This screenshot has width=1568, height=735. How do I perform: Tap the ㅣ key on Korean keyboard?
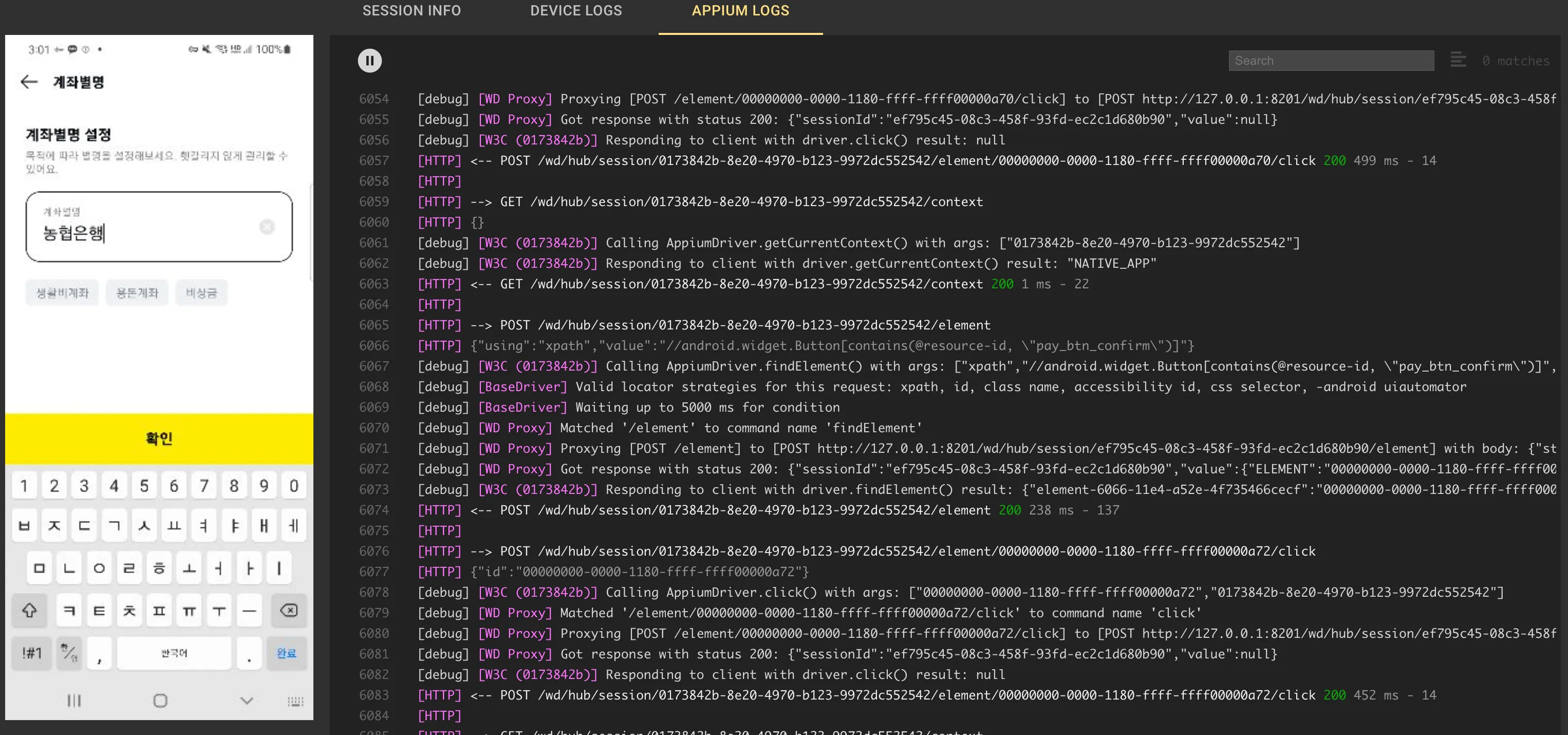coord(279,568)
